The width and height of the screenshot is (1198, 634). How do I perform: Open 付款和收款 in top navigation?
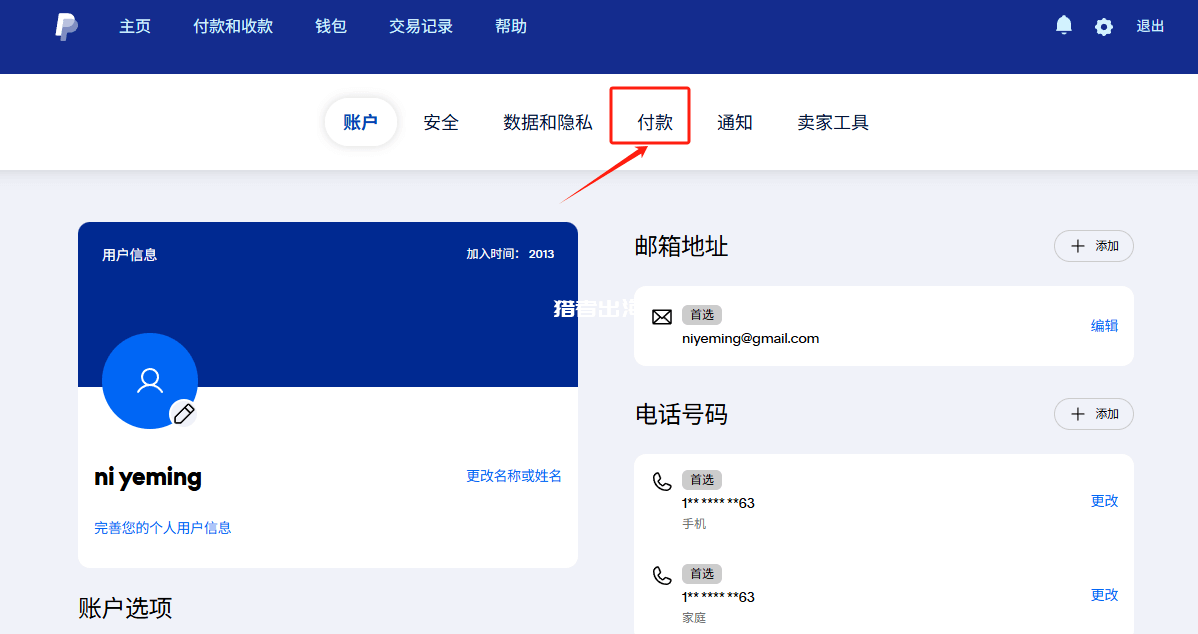click(233, 26)
